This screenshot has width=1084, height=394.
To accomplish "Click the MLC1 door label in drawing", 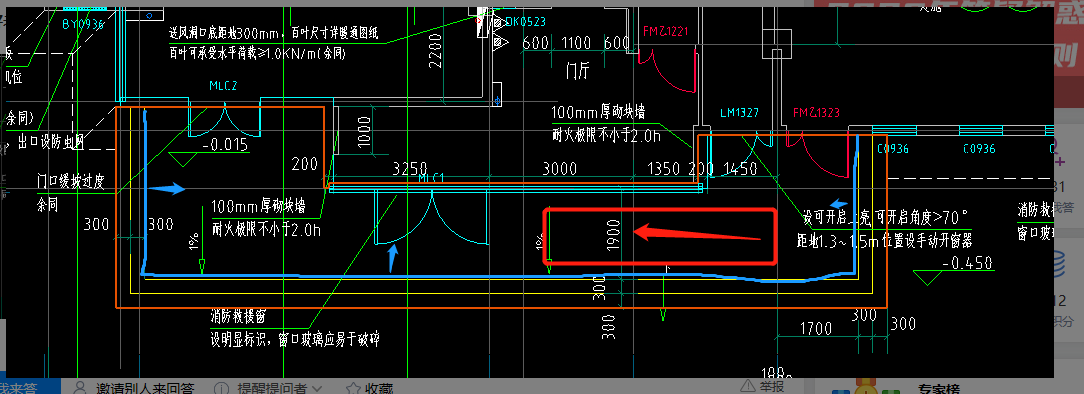I will [x=431, y=178].
